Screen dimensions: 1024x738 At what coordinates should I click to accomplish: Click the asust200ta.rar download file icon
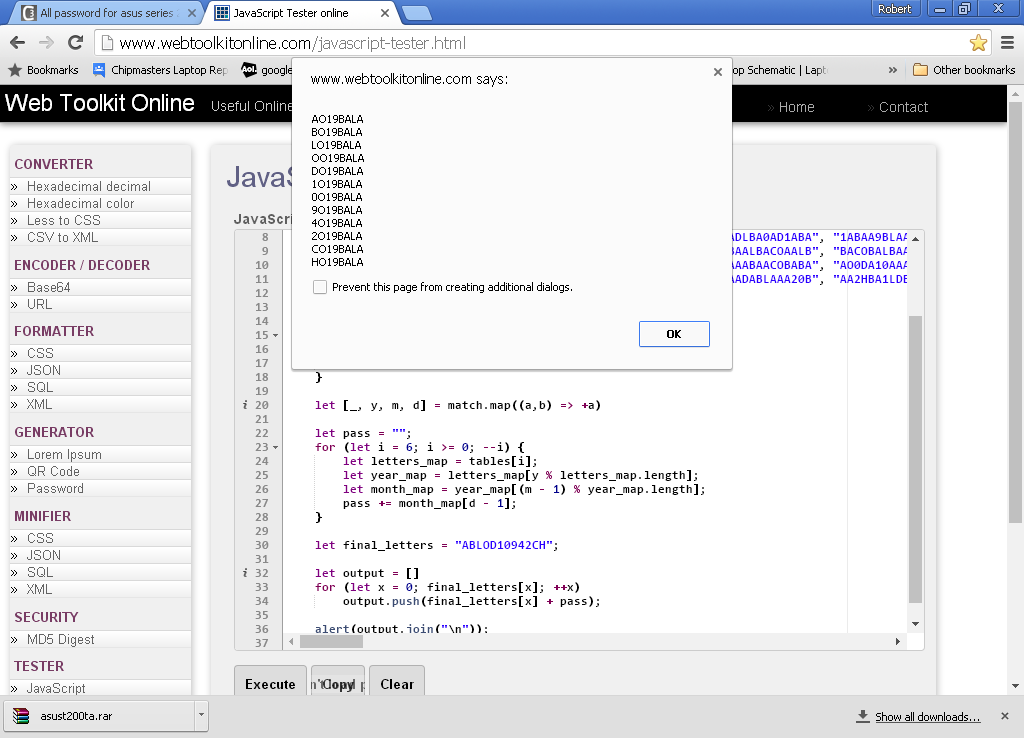pyautogui.click(x=22, y=716)
